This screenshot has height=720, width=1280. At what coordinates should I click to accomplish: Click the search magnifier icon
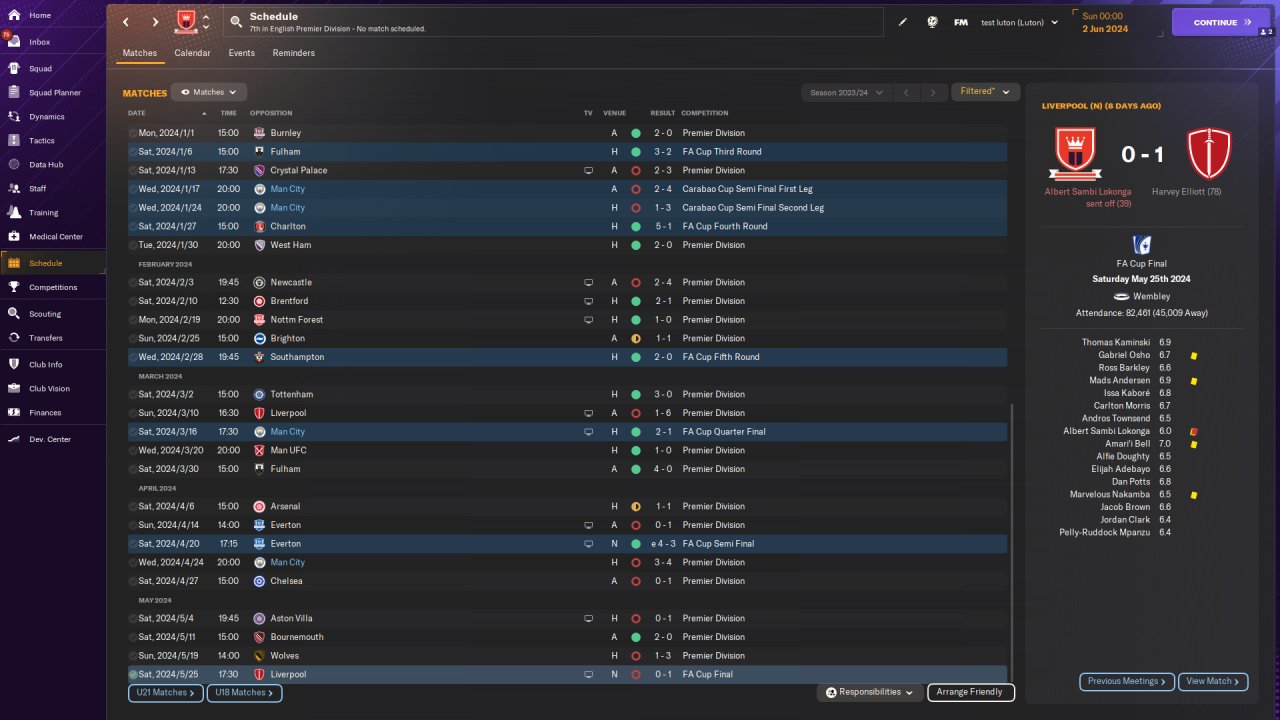tap(235, 21)
